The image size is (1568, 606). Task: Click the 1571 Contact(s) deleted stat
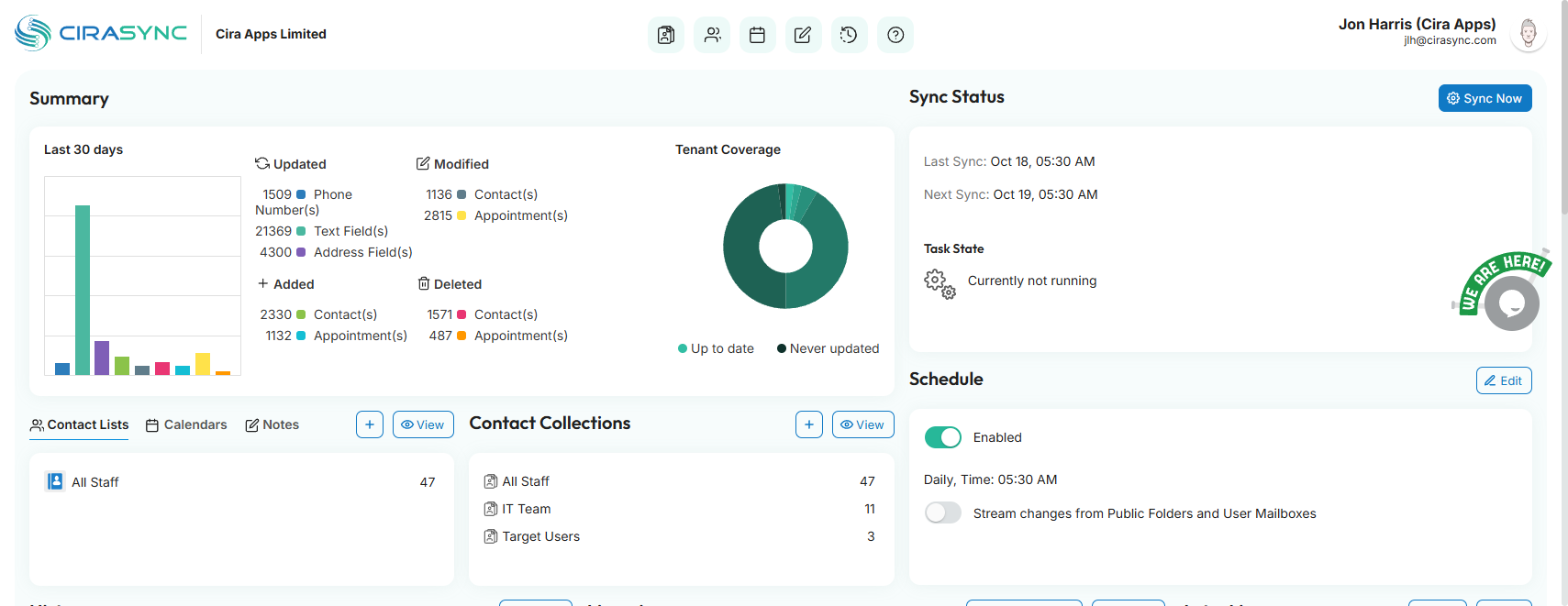point(483,314)
